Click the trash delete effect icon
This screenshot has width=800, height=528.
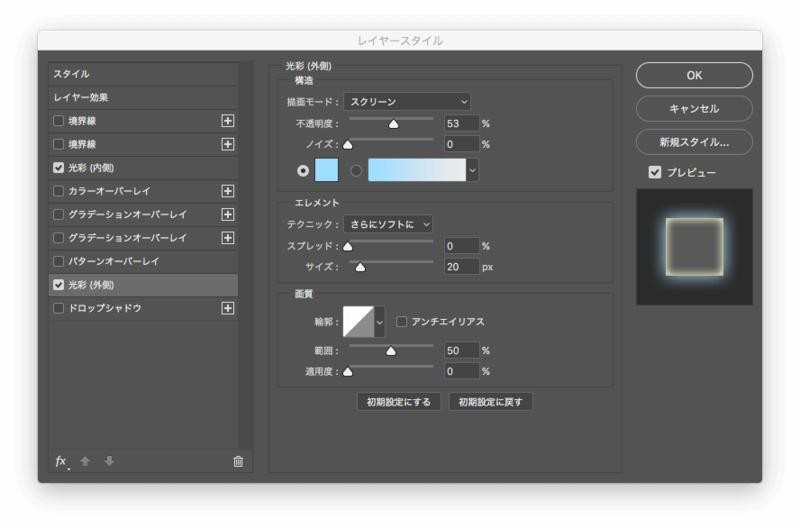(x=238, y=461)
